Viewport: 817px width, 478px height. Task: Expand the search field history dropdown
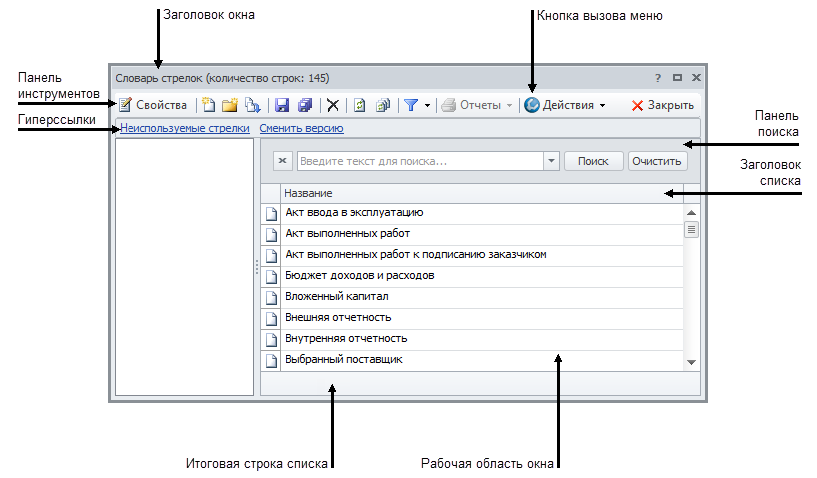(551, 161)
